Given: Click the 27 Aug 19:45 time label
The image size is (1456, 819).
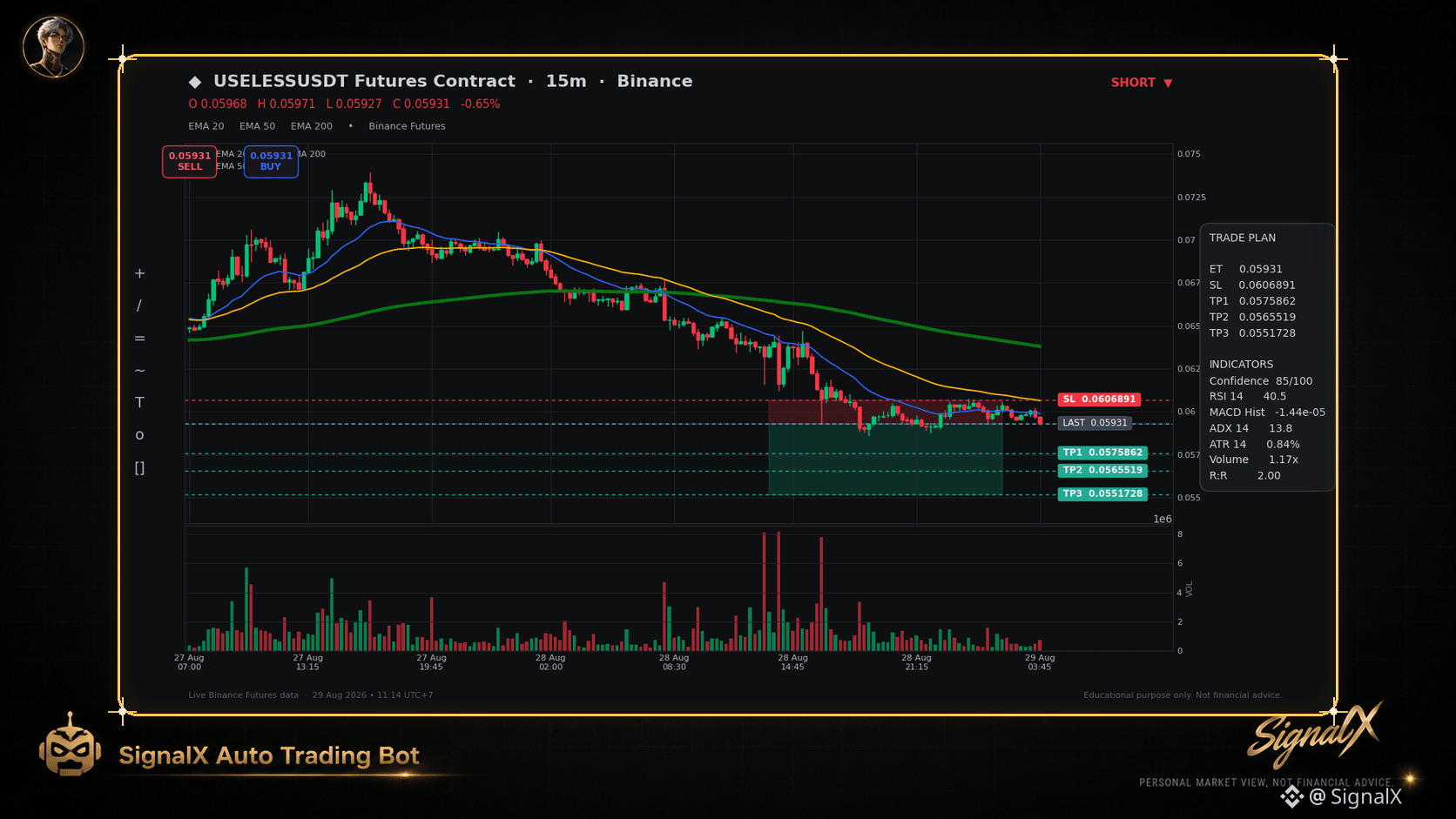Looking at the screenshot, I should point(431,662).
